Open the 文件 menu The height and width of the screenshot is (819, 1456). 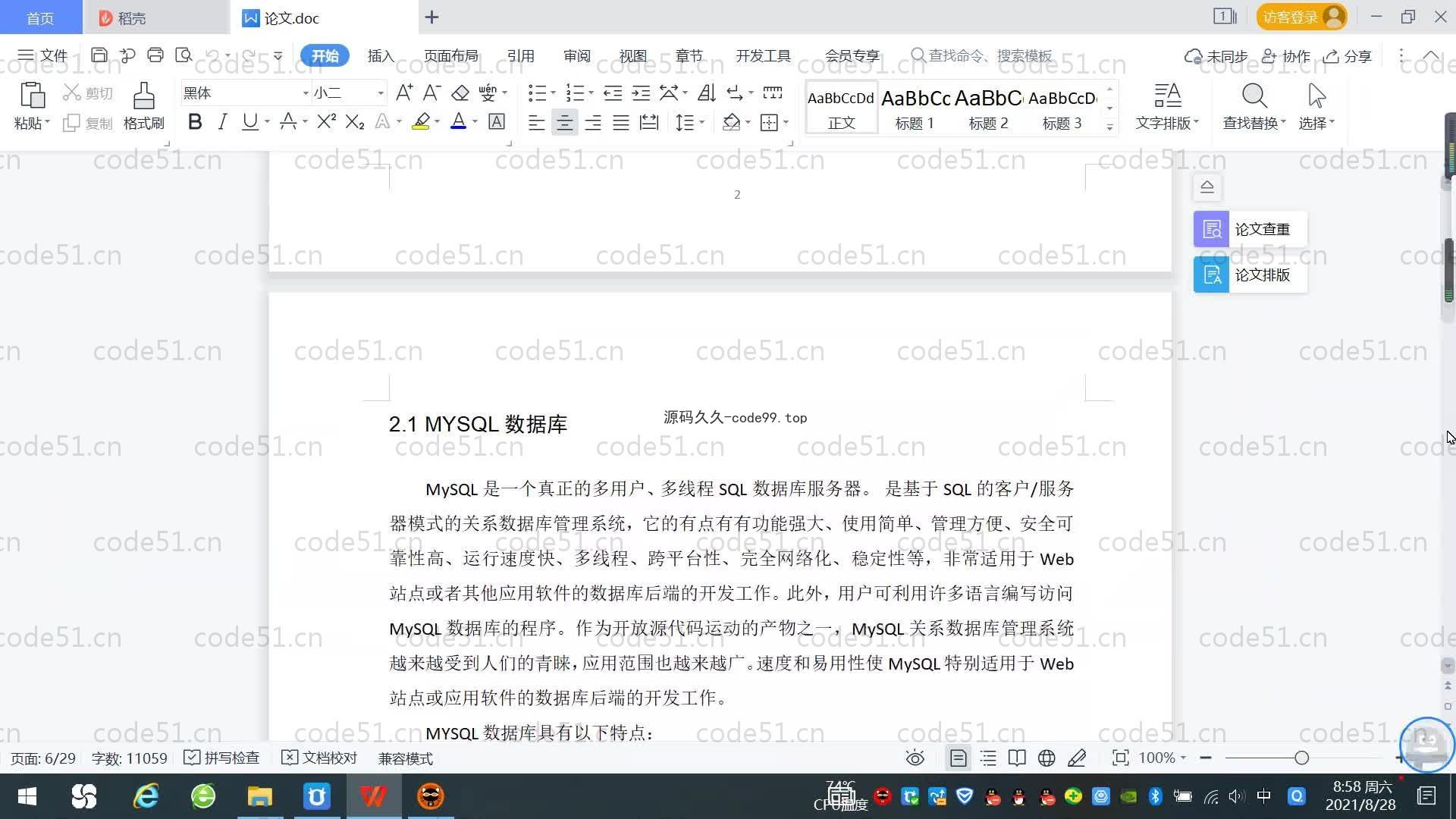click(43, 55)
